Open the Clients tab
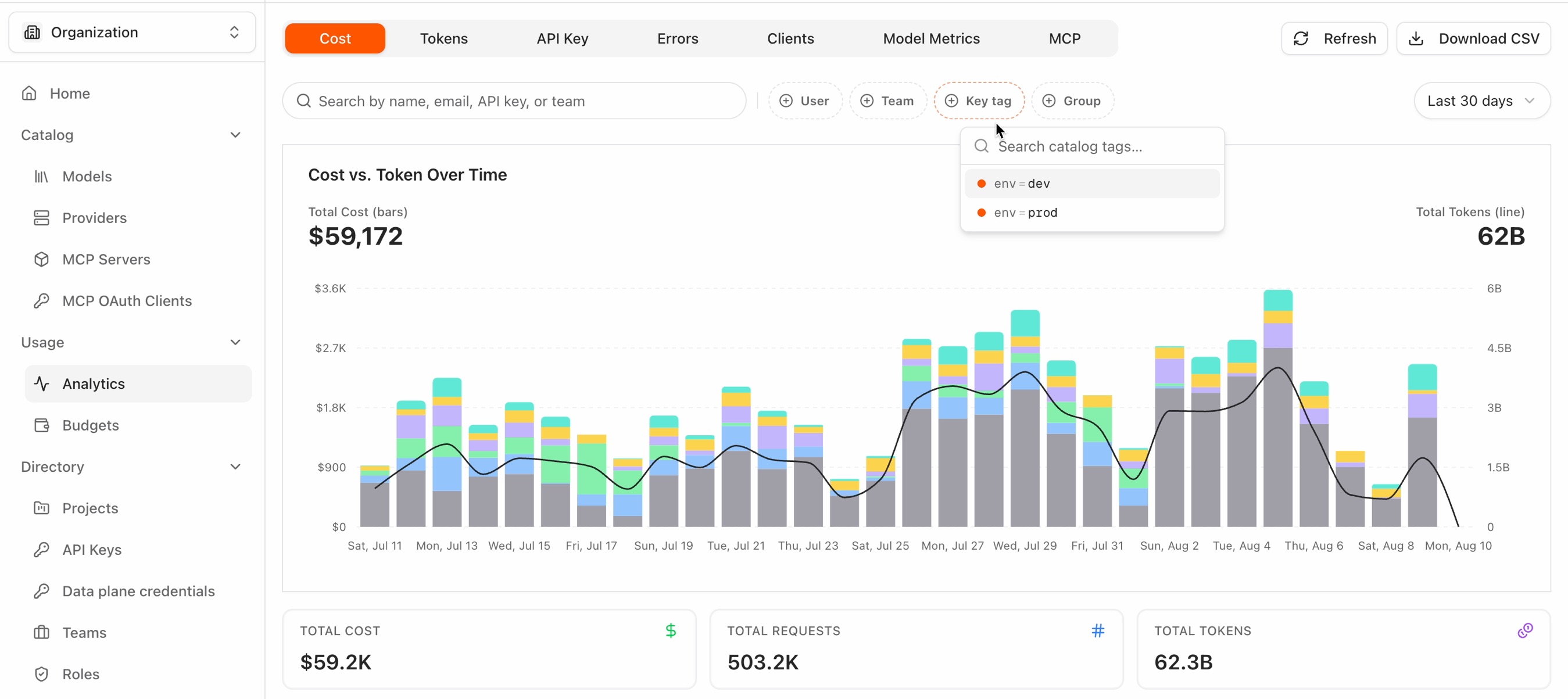The height and width of the screenshot is (699, 1568). click(x=790, y=38)
